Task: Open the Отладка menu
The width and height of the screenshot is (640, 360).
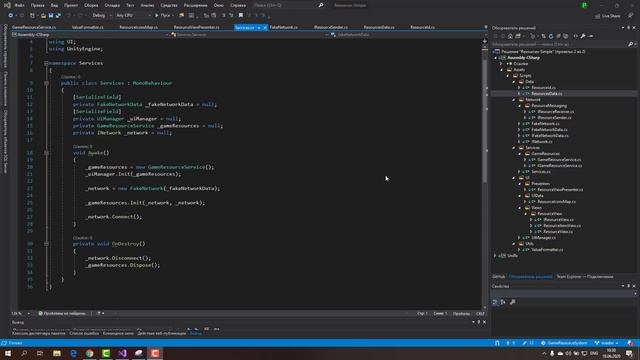Action: pyautogui.click(x=112, y=5)
